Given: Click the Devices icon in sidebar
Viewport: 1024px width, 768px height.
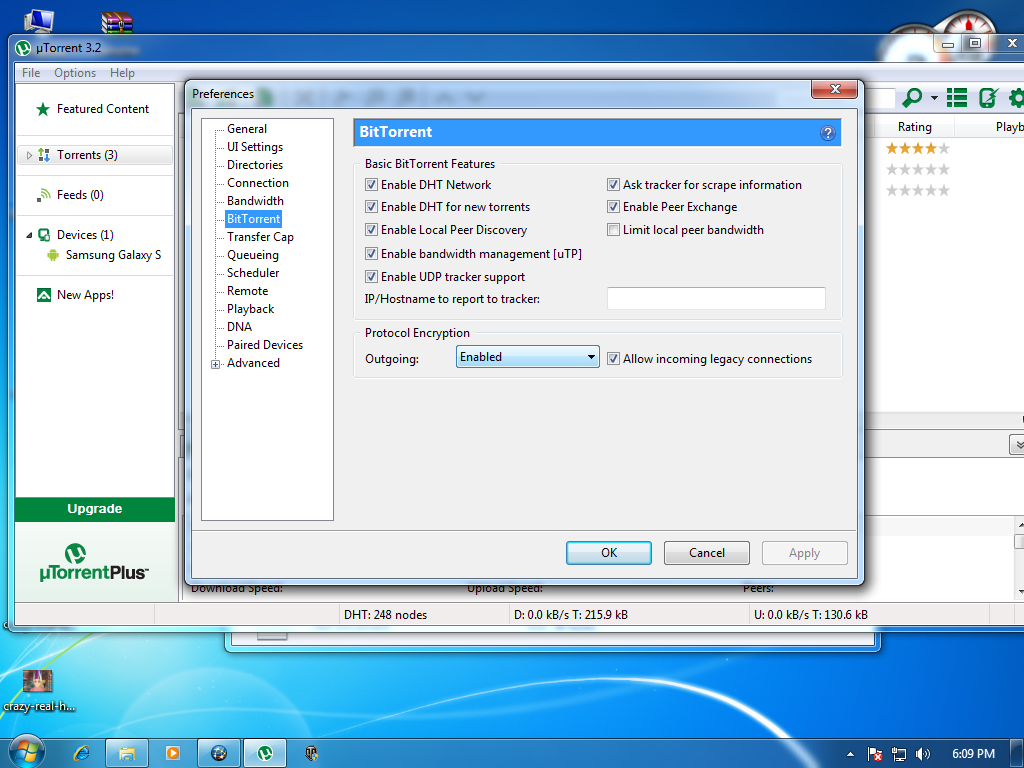Looking at the screenshot, I should (44, 234).
